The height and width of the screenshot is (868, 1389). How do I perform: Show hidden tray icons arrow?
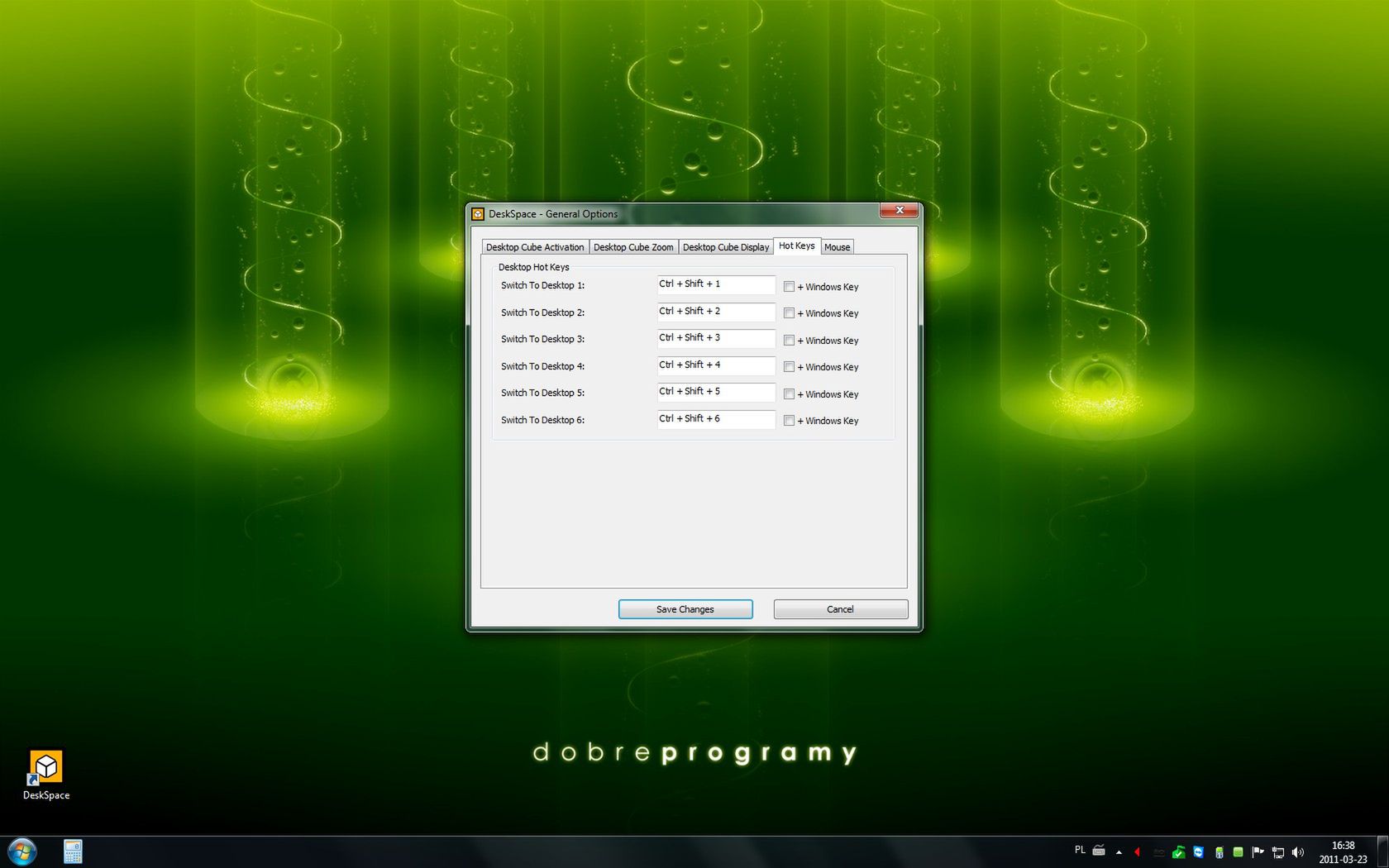point(1119,852)
